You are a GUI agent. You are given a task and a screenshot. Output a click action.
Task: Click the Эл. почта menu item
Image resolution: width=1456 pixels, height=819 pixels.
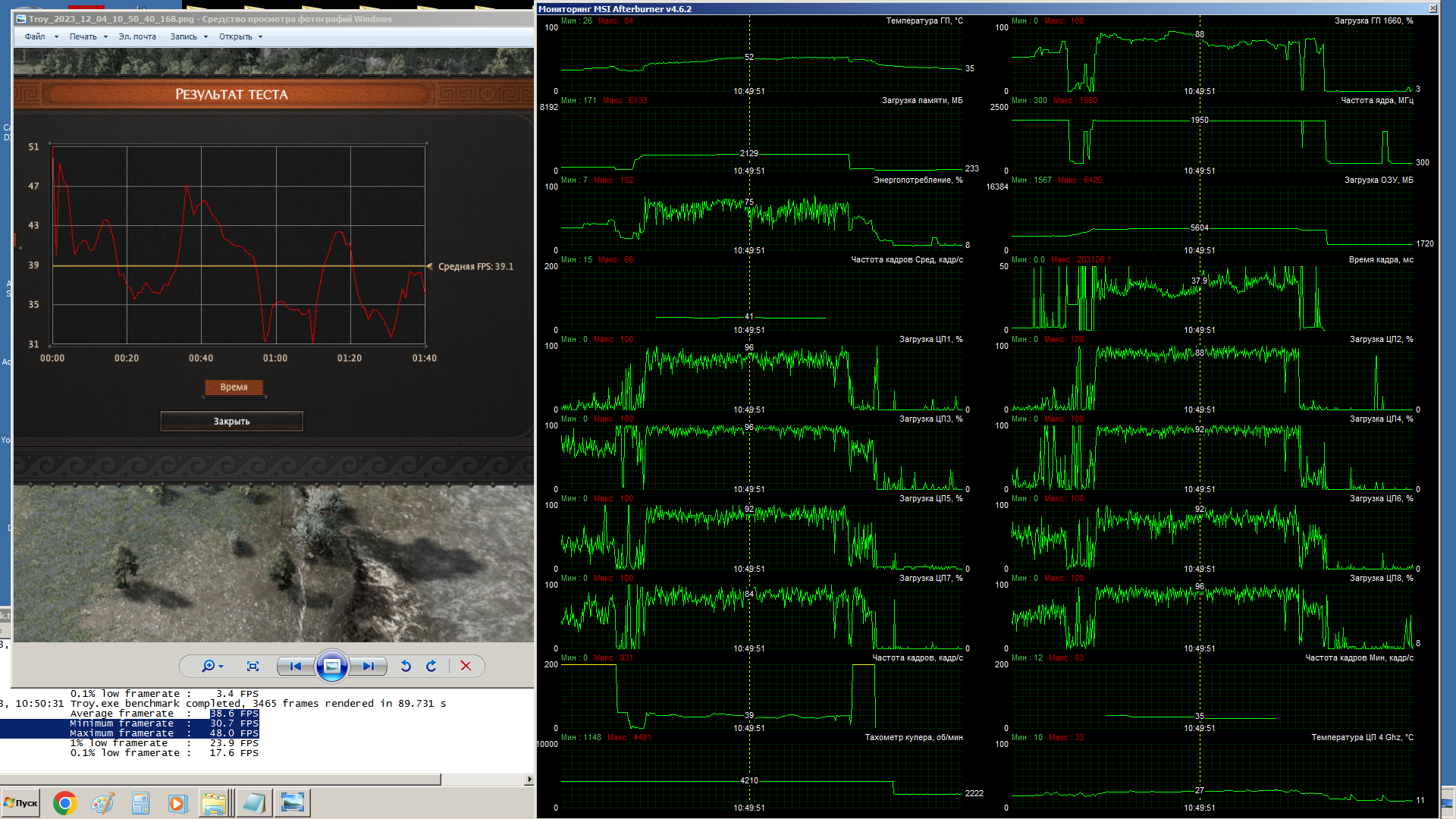coord(137,36)
